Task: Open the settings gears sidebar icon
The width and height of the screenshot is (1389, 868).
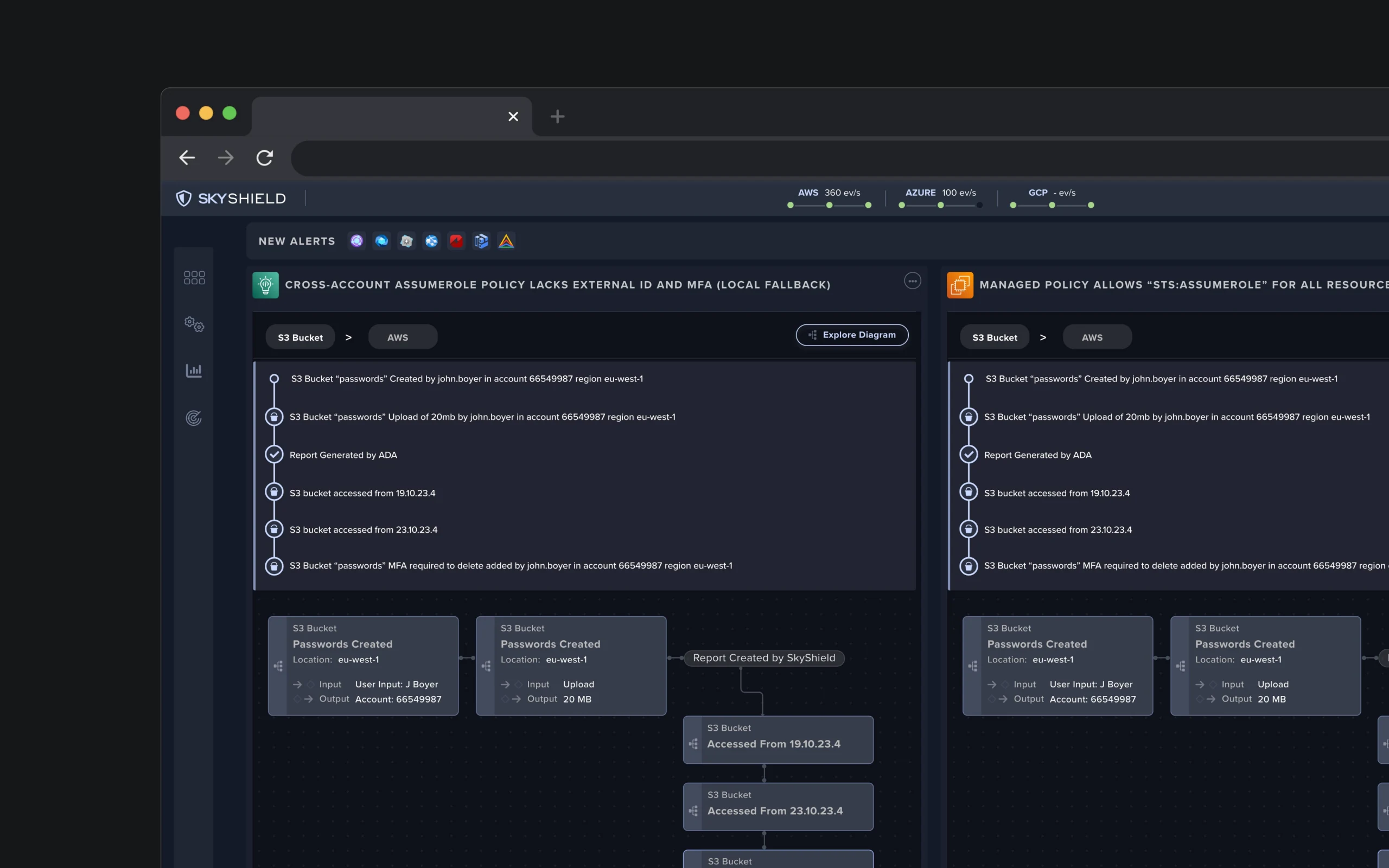Action: tap(194, 324)
